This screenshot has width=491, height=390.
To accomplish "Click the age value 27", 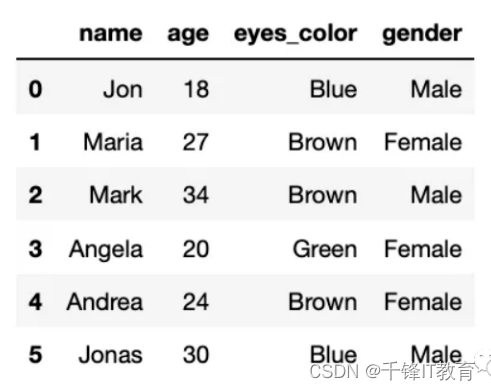I will 196,142.
